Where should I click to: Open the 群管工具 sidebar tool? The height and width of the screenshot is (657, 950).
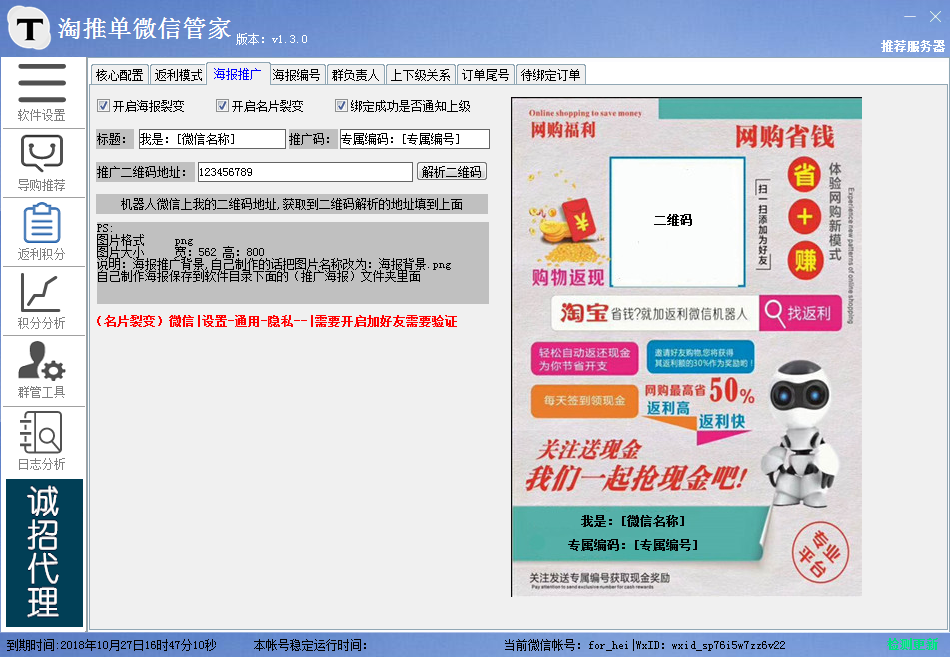click(x=42, y=368)
